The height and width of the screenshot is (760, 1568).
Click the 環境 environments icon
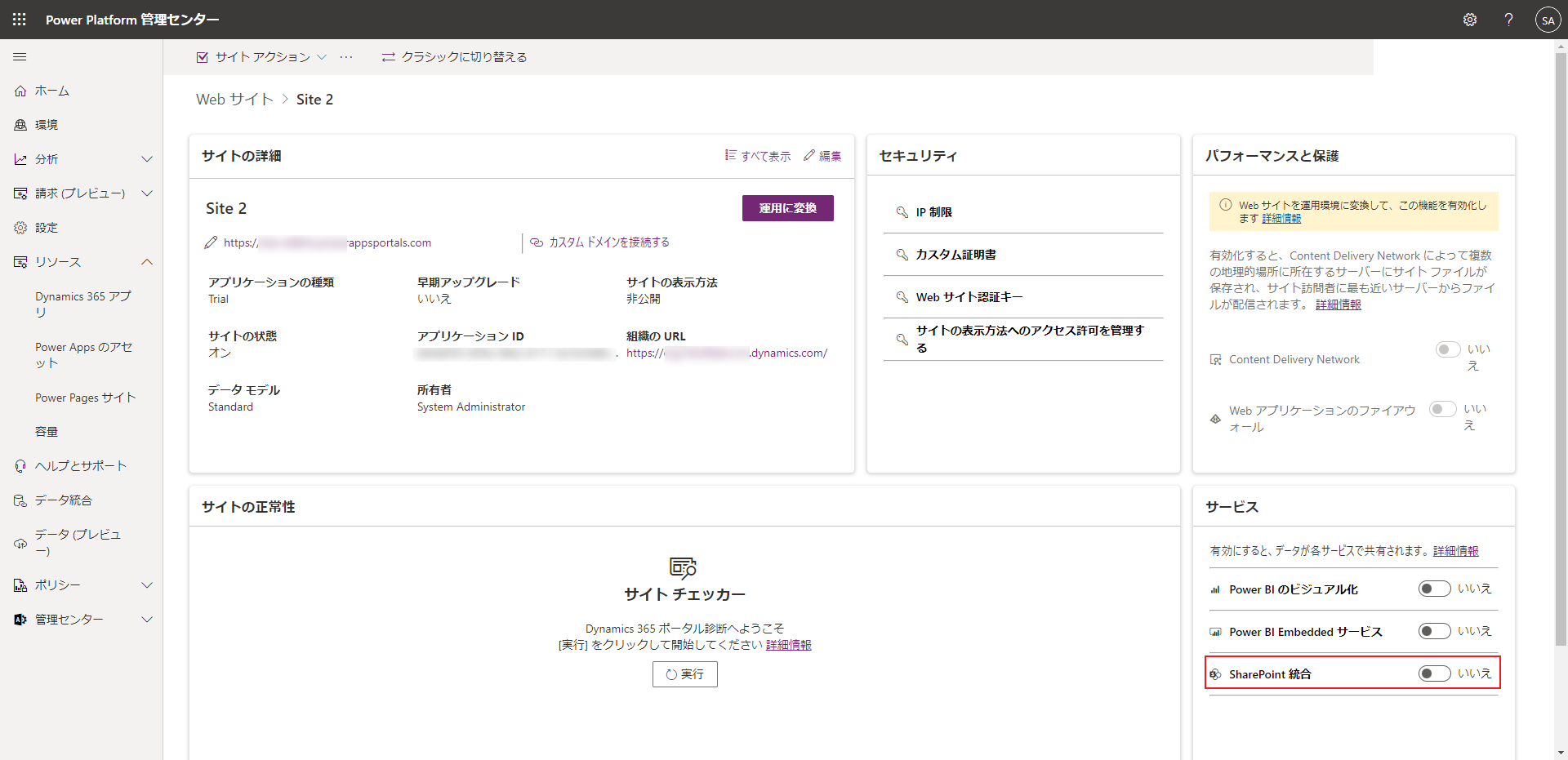(x=20, y=125)
